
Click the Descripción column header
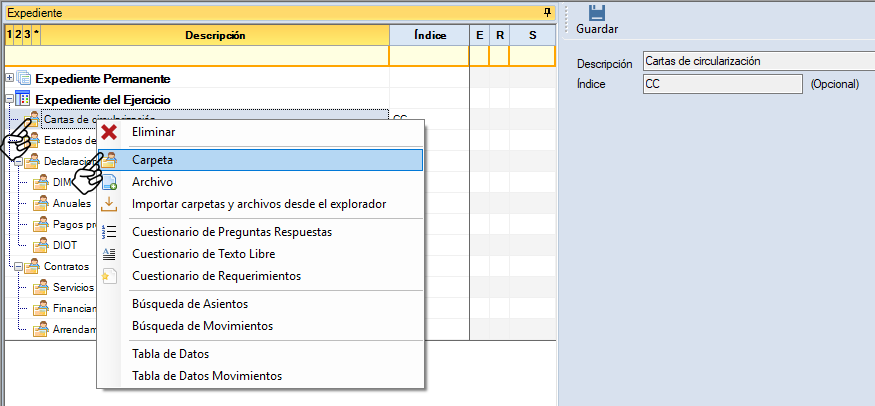(215, 35)
